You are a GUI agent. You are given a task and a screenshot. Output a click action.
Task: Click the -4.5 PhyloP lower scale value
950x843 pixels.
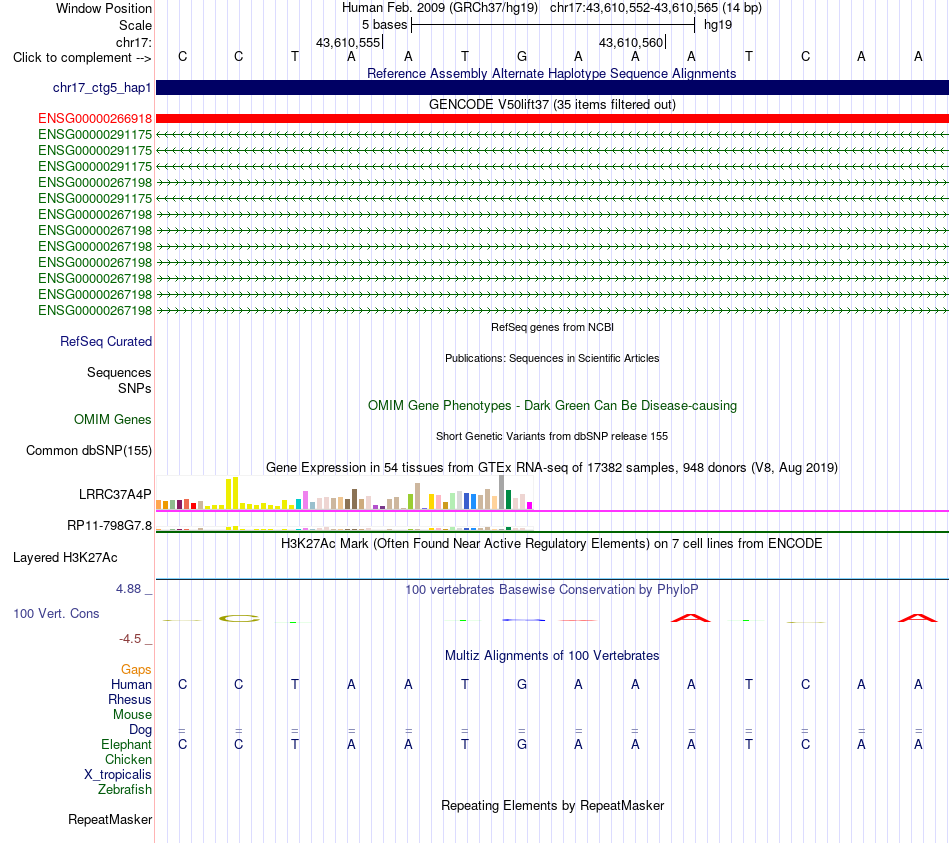pos(130,638)
